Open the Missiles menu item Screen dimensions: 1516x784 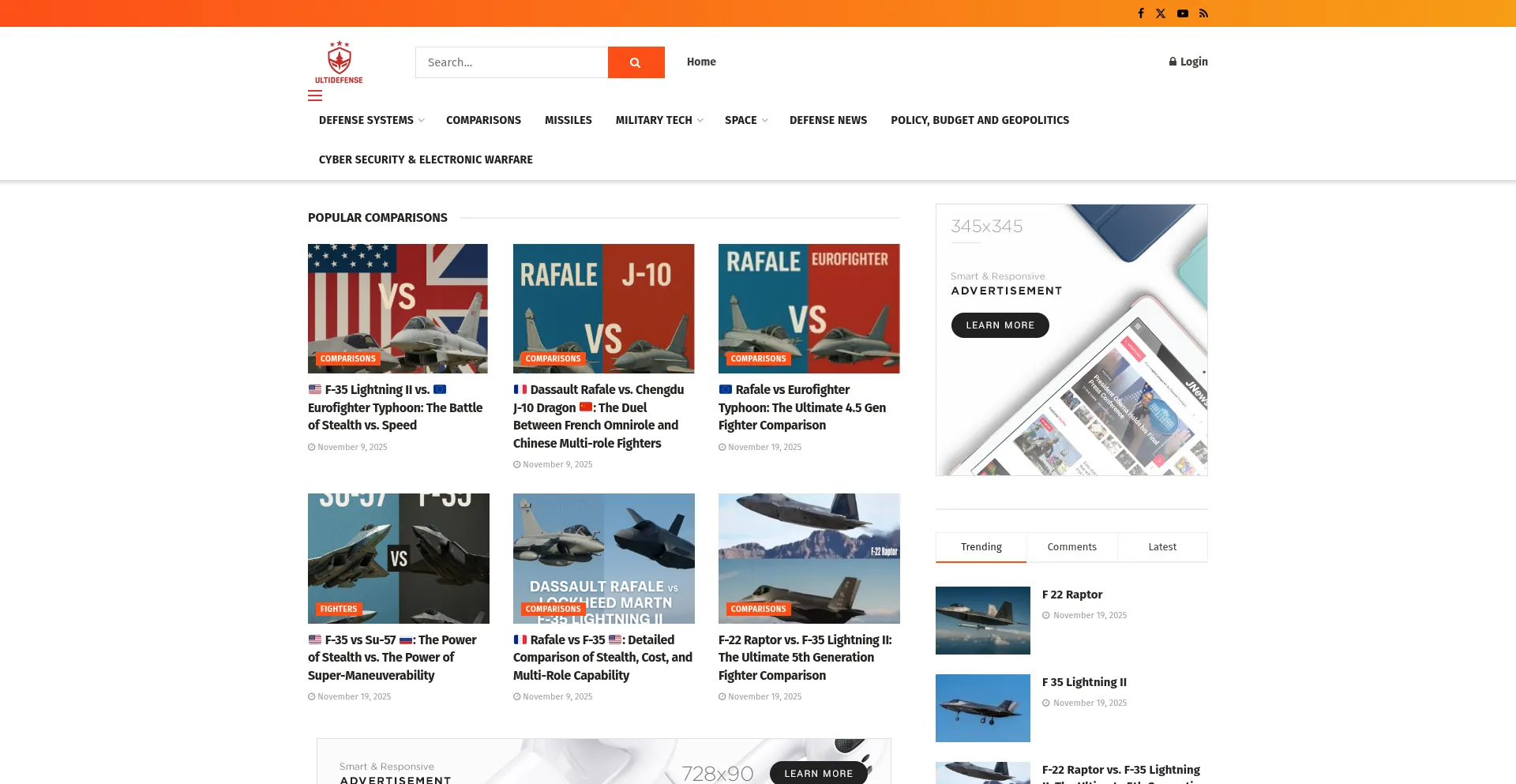click(x=568, y=120)
